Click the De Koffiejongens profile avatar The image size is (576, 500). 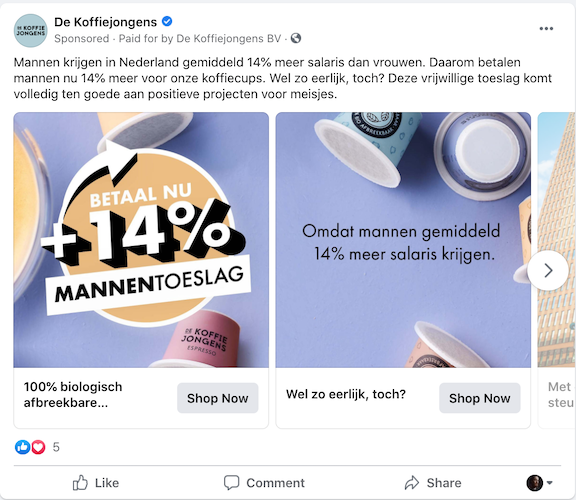coord(31,31)
